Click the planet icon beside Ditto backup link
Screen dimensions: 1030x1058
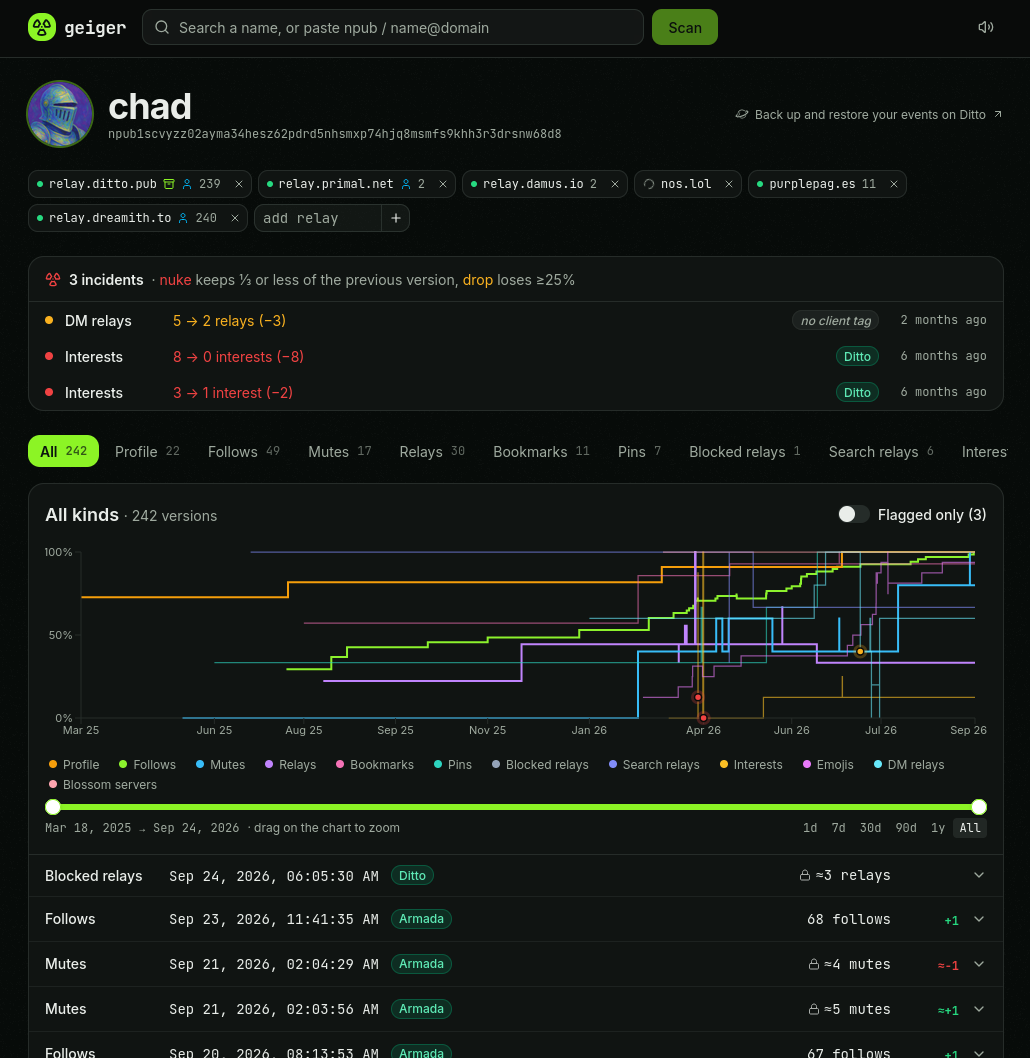(741, 115)
